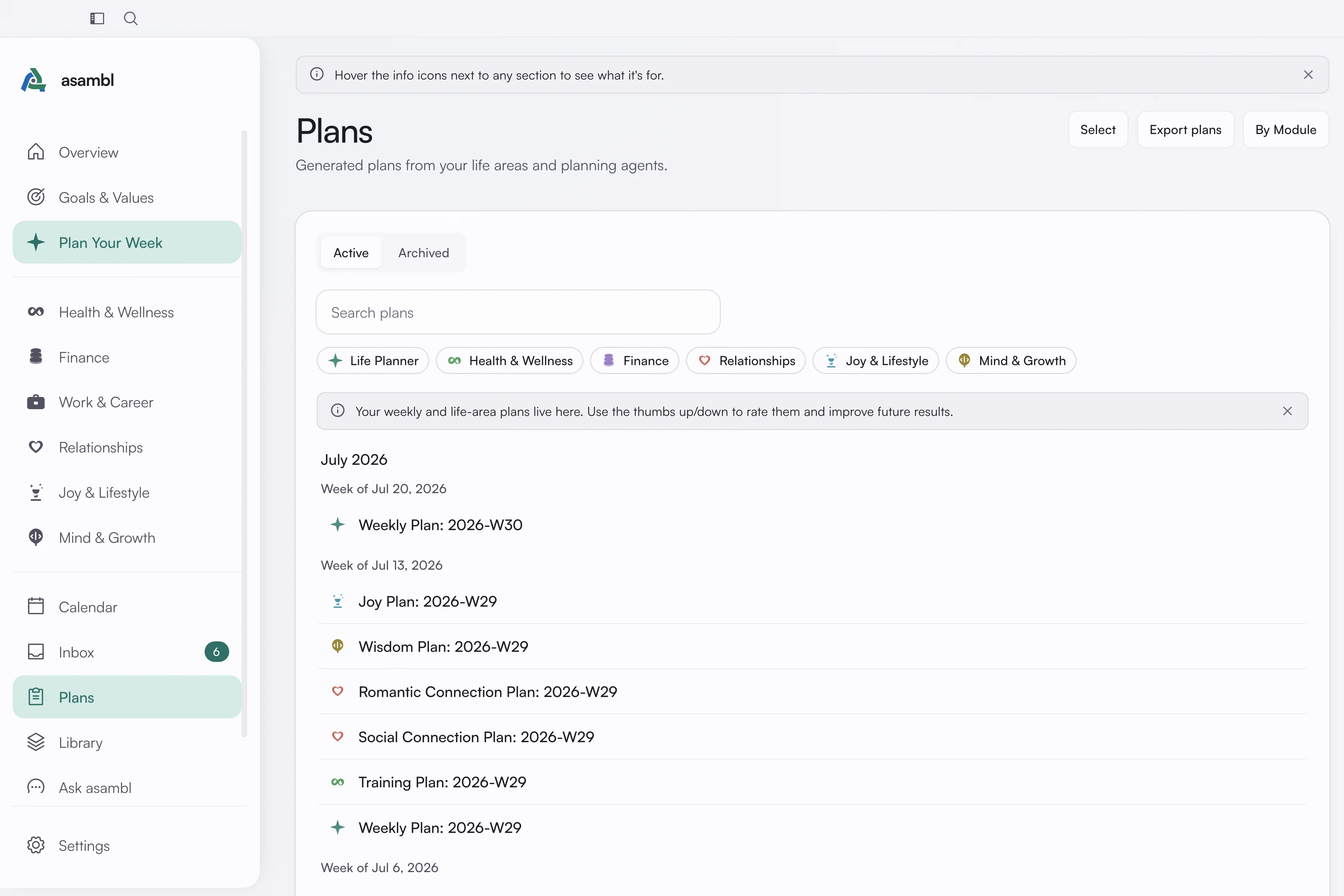Click the asambl logo icon
The width and height of the screenshot is (1344, 896).
[x=34, y=80]
